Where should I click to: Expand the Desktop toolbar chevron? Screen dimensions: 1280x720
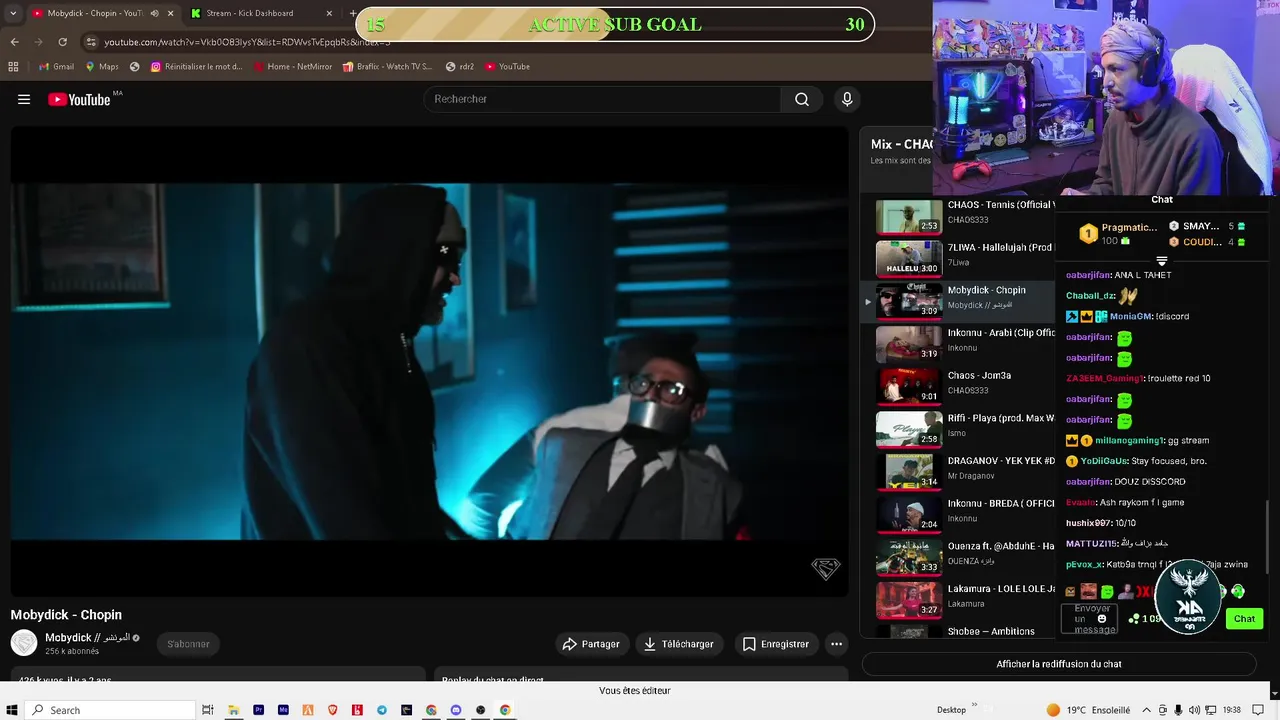974,706
